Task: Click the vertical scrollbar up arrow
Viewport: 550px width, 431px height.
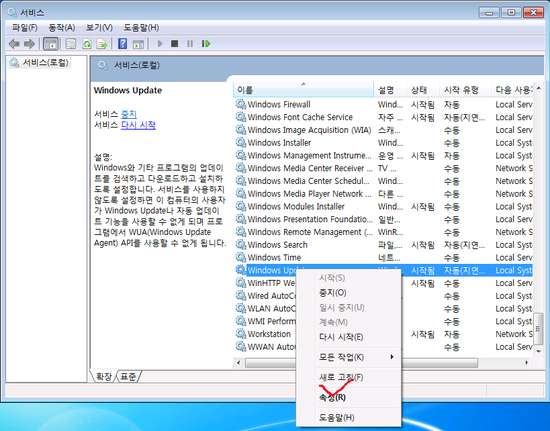Action: [x=538, y=88]
